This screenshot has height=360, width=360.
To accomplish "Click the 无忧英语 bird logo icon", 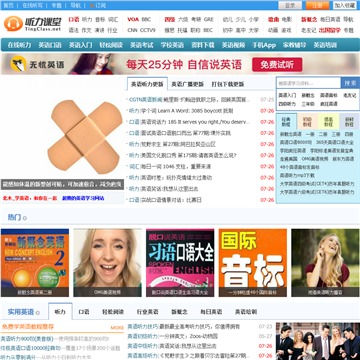I will 19,64.
